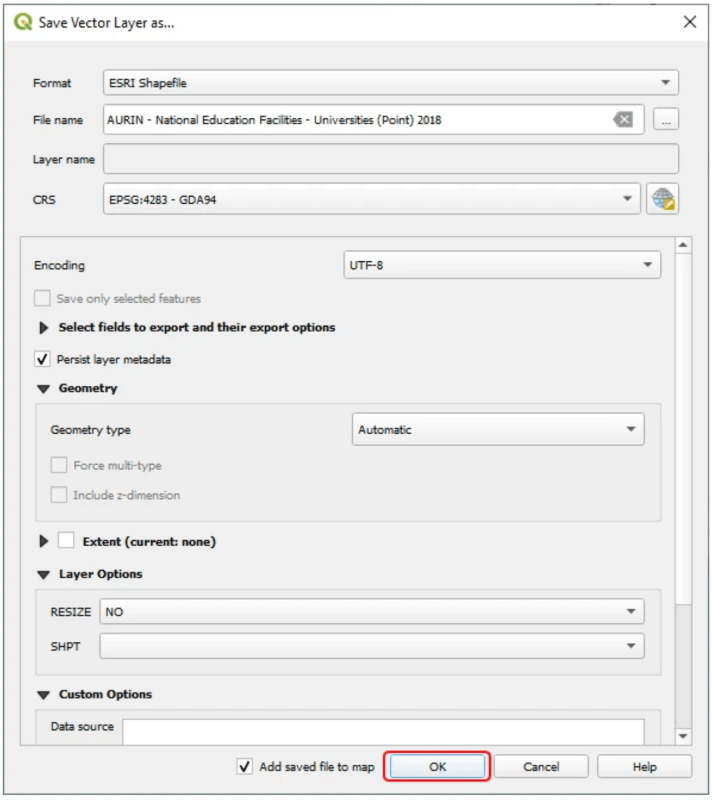The image size is (712, 800).
Task: Click into the Data source input field
Action: (x=383, y=731)
